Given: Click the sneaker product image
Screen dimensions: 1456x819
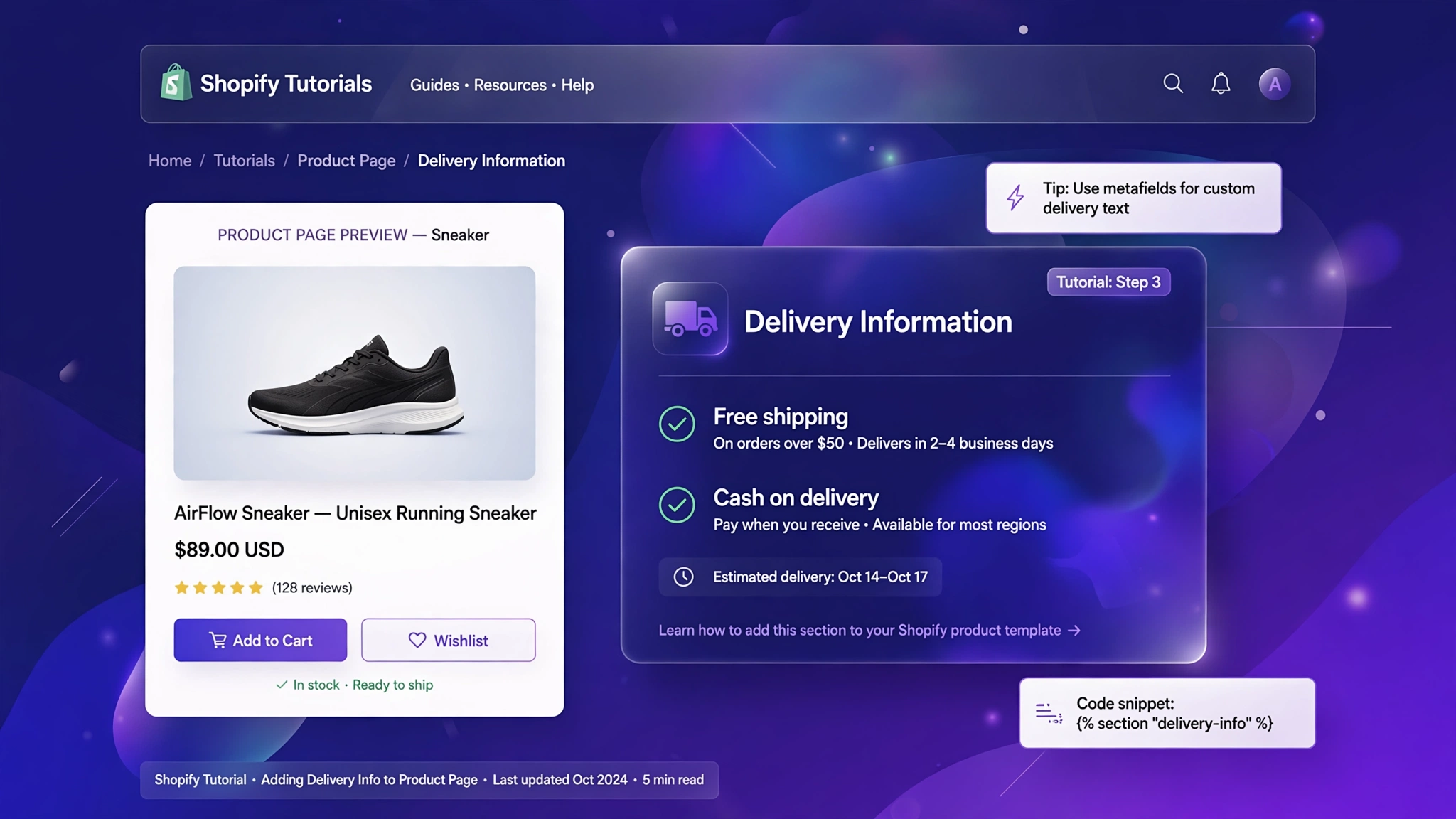Looking at the screenshot, I should [355, 373].
